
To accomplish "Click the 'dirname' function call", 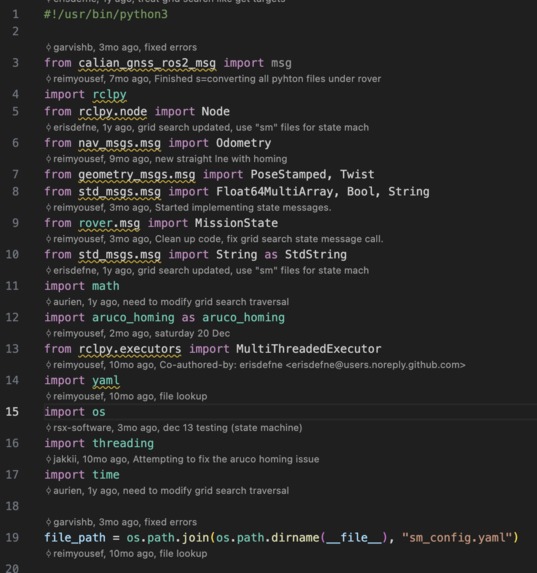I will [295, 538].
